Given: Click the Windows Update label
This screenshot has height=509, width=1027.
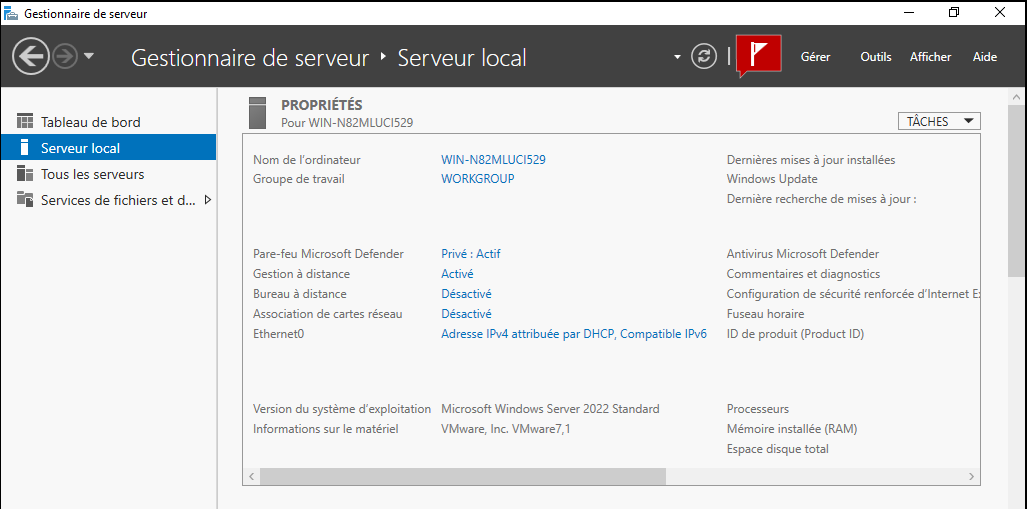Looking at the screenshot, I should tap(772, 178).
